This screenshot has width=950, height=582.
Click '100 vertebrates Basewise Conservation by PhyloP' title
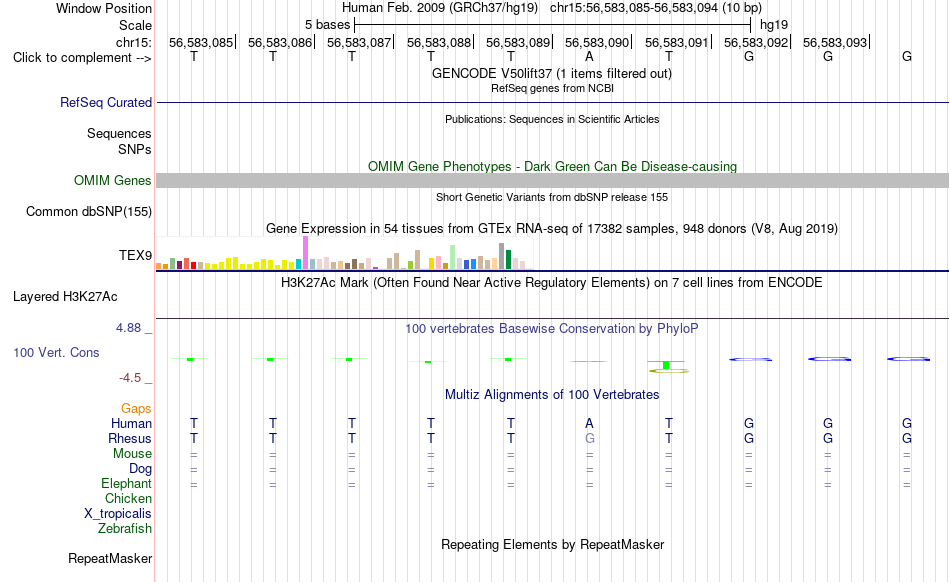pyautogui.click(x=552, y=329)
